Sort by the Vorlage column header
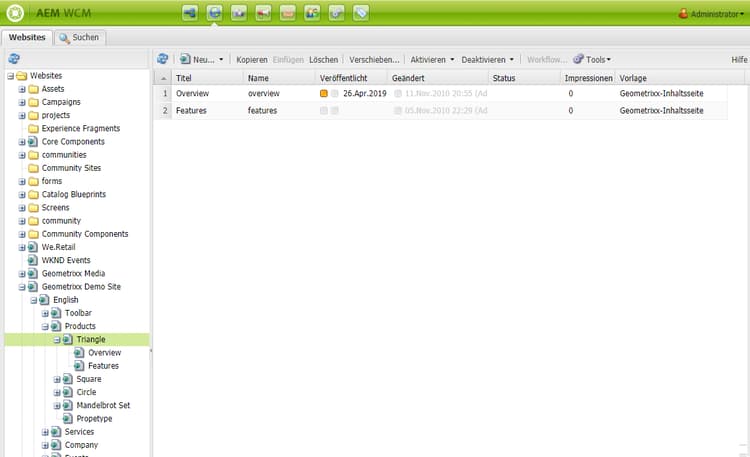The width and height of the screenshot is (750, 457). 680,78
